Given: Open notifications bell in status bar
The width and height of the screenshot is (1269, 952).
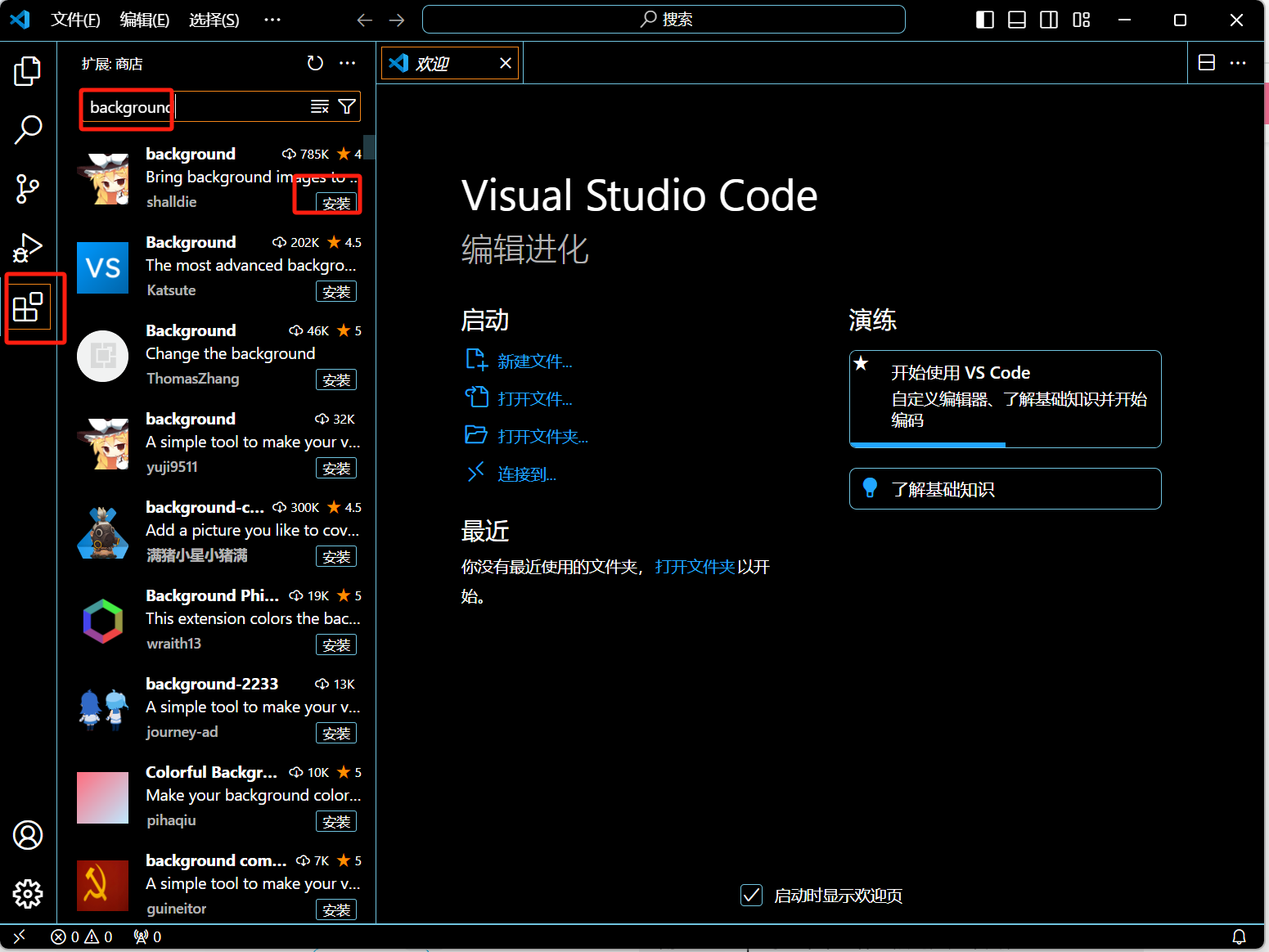Looking at the screenshot, I should coord(1240,936).
